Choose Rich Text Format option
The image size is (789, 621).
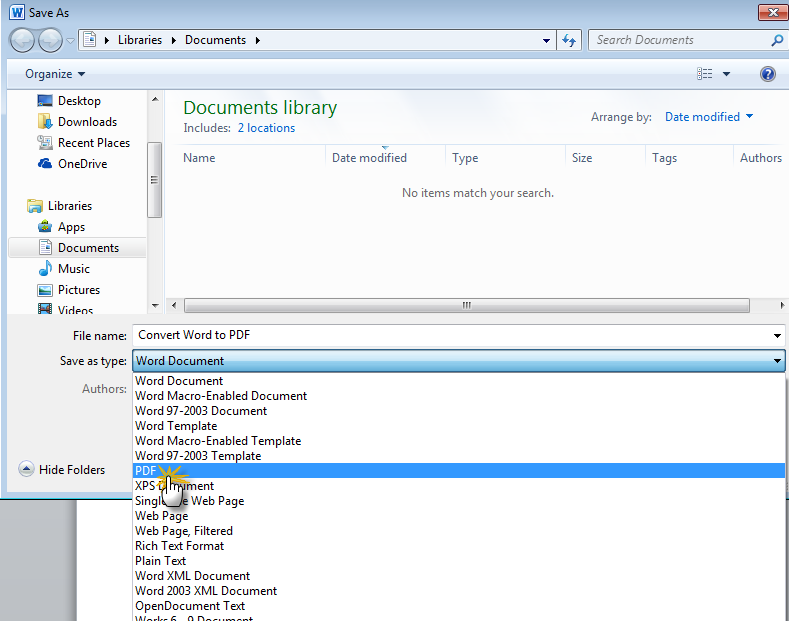coord(459,546)
